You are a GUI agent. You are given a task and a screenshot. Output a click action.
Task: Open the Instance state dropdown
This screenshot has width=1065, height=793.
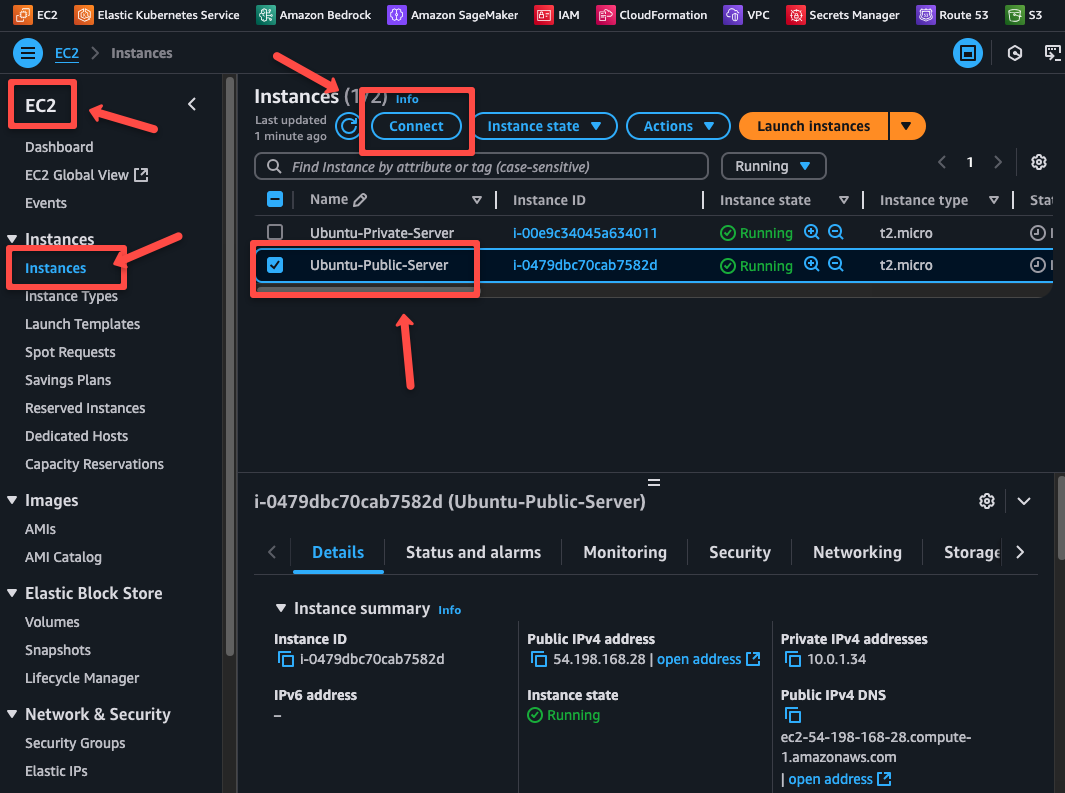coord(544,126)
